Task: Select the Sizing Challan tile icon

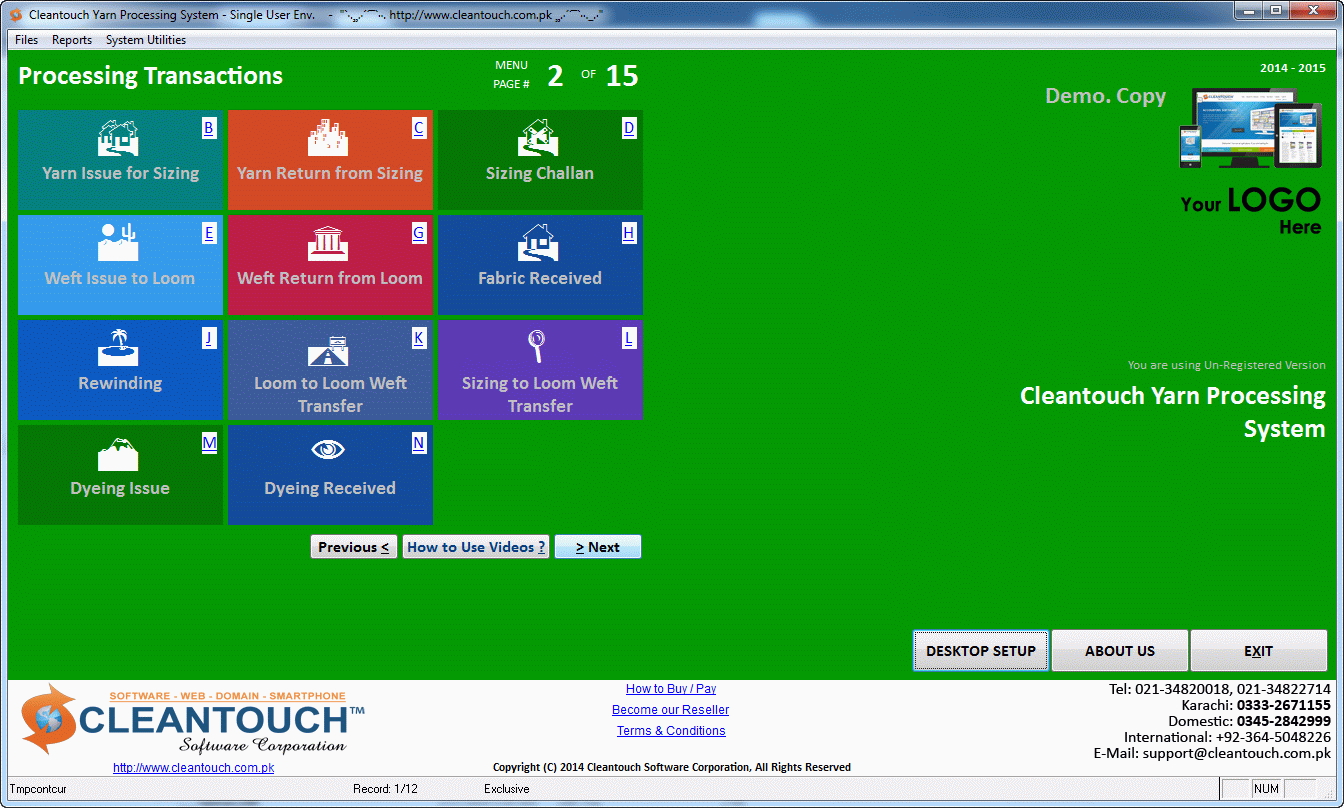Action: (538, 138)
